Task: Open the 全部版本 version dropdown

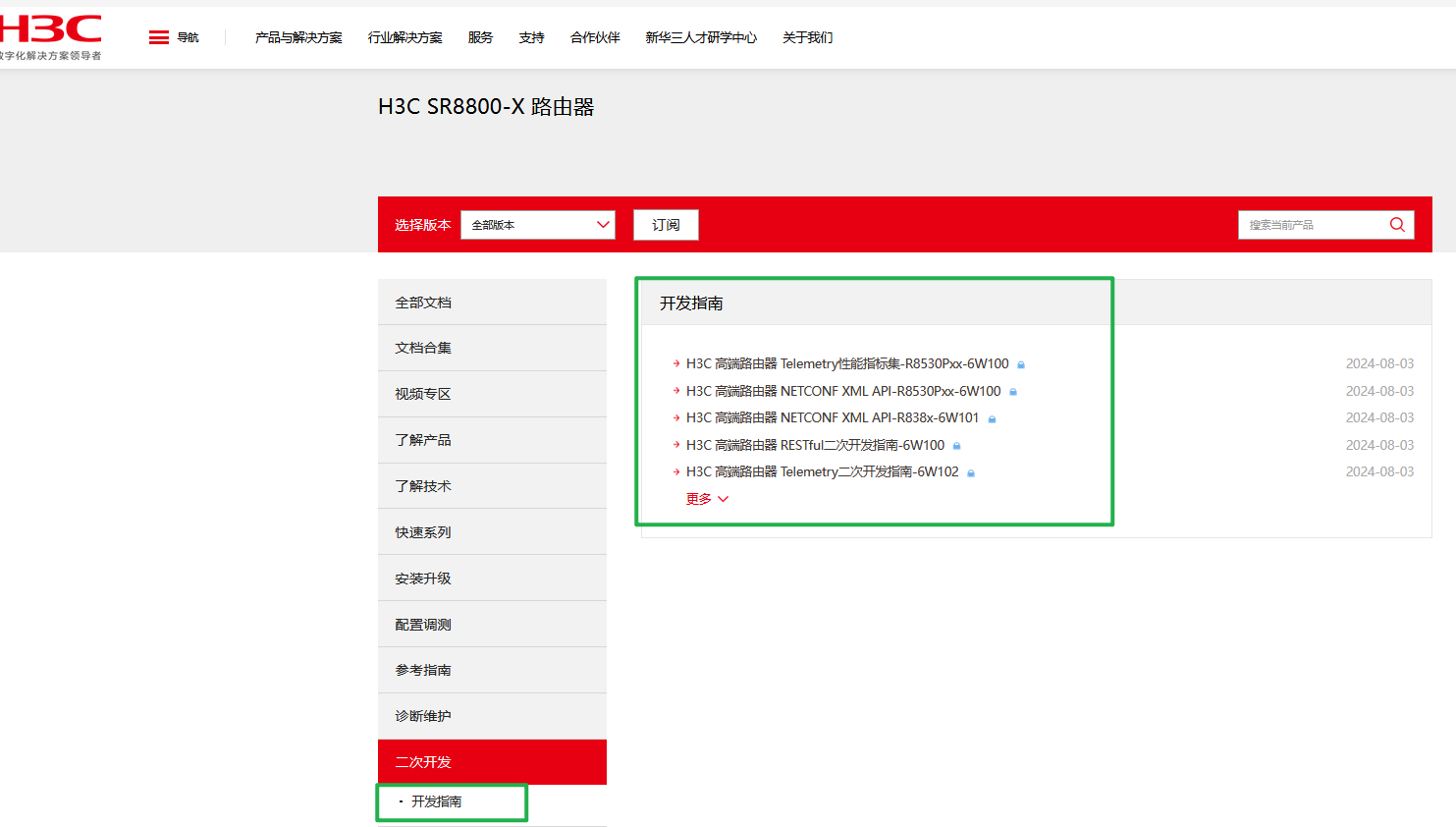Action: coord(538,225)
